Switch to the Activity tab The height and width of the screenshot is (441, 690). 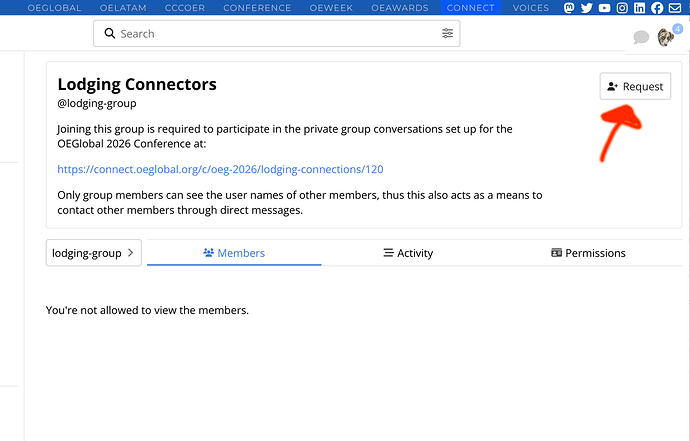point(408,253)
